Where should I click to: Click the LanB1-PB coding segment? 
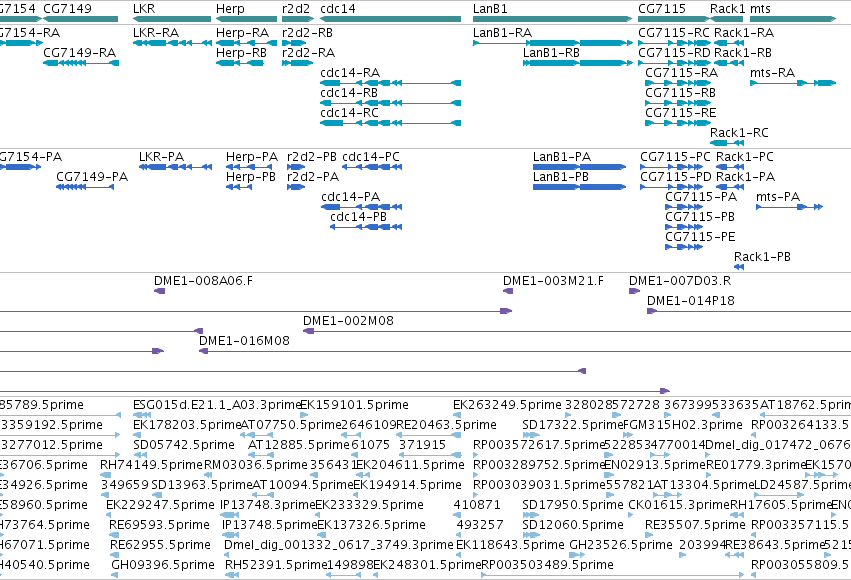(580, 187)
